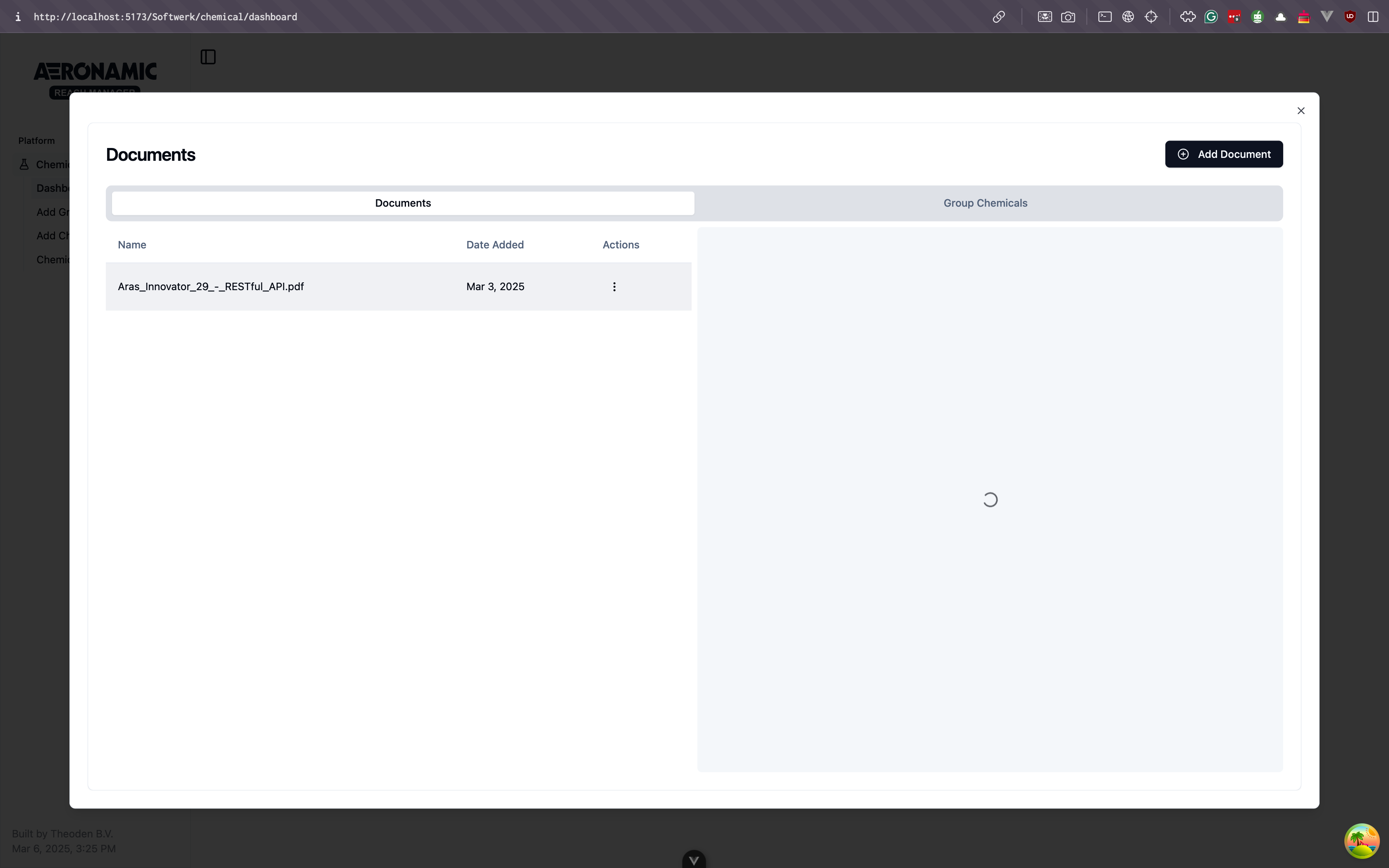Image resolution: width=1389 pixels, height=868 pixels.
Task: Open the Grammarly extension icon
Action: pos(1211,17)
